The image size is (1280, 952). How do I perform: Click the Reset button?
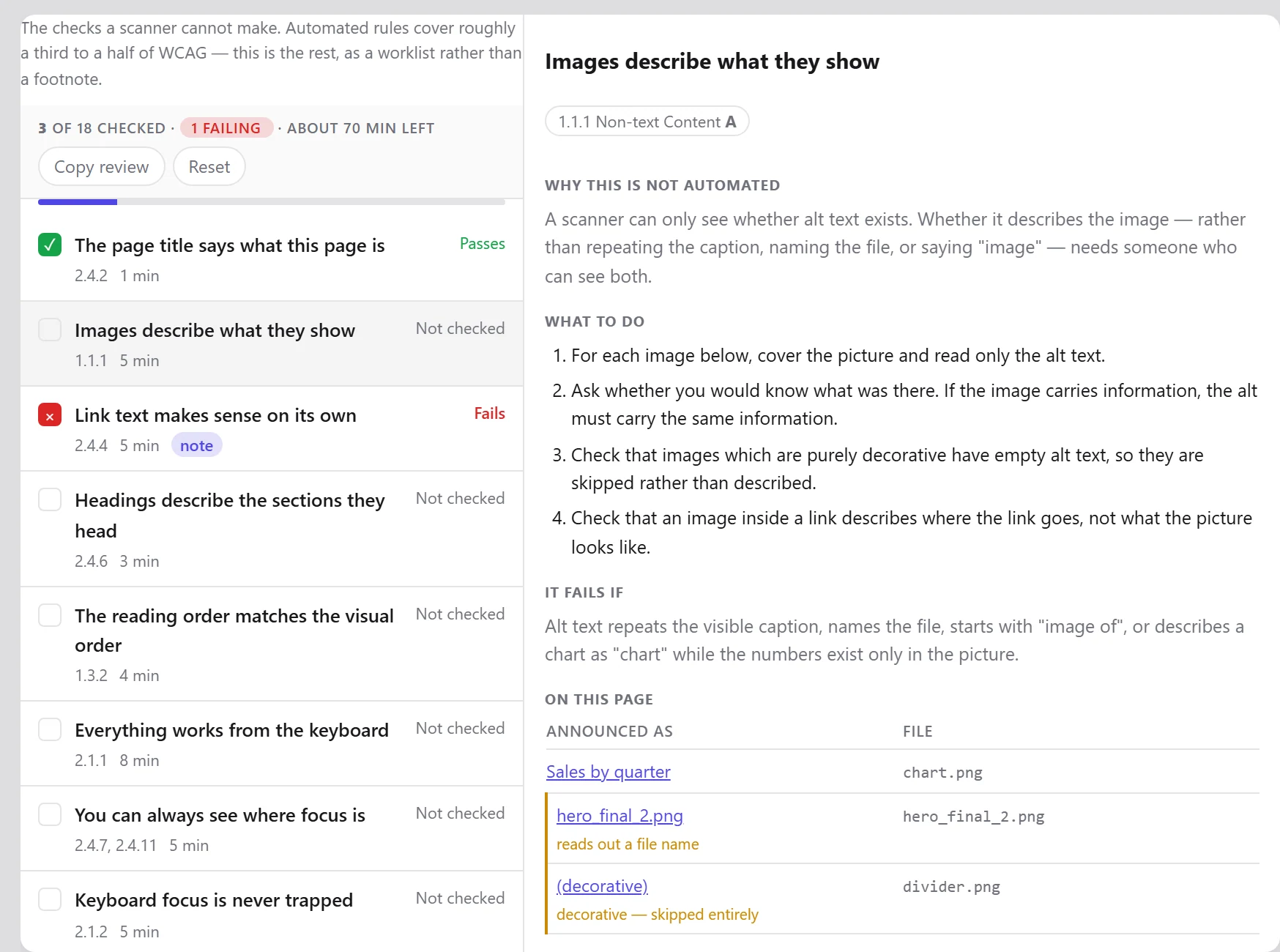coord(209,167)
